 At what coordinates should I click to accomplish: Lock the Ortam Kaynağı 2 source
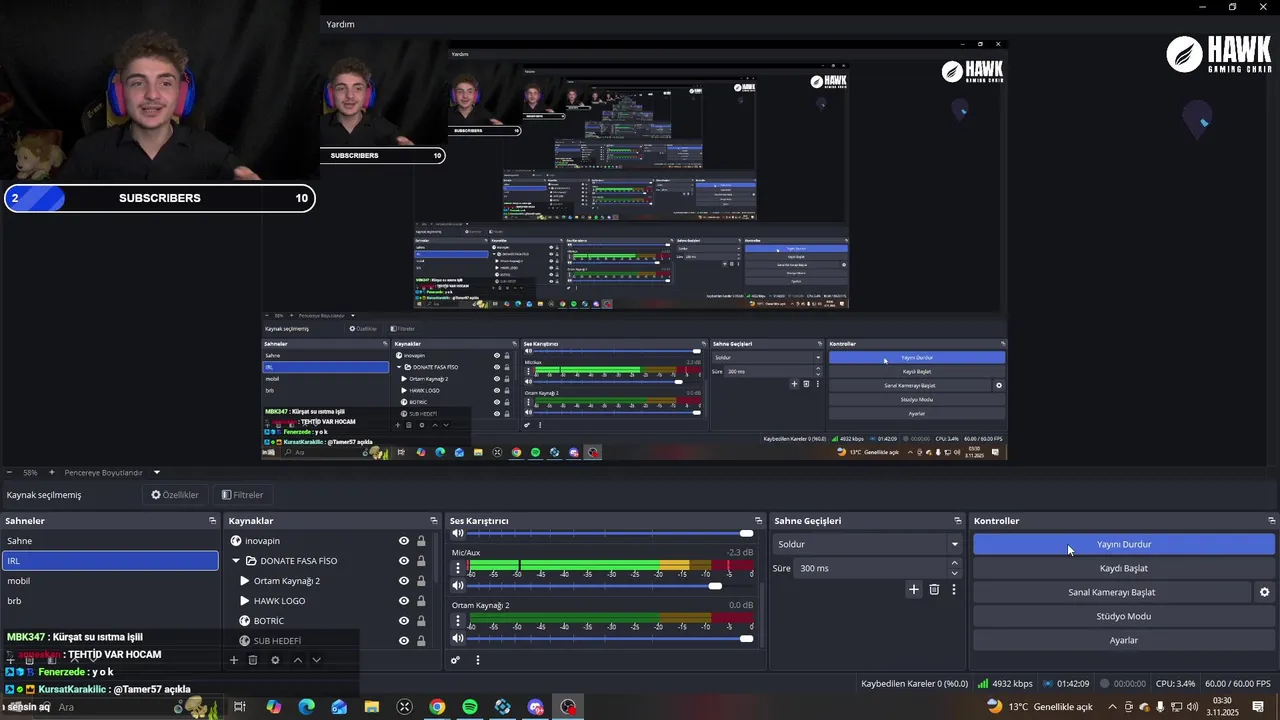(421, 581)
